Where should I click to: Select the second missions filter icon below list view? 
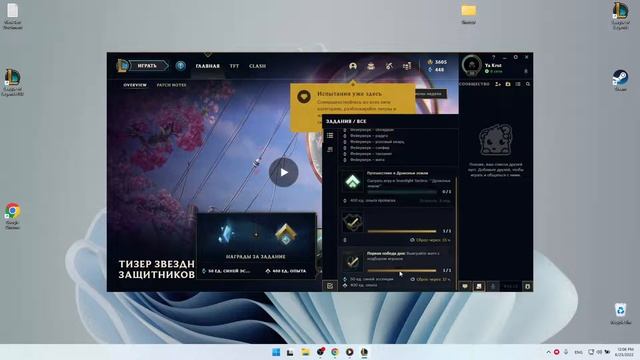(330, 149)
